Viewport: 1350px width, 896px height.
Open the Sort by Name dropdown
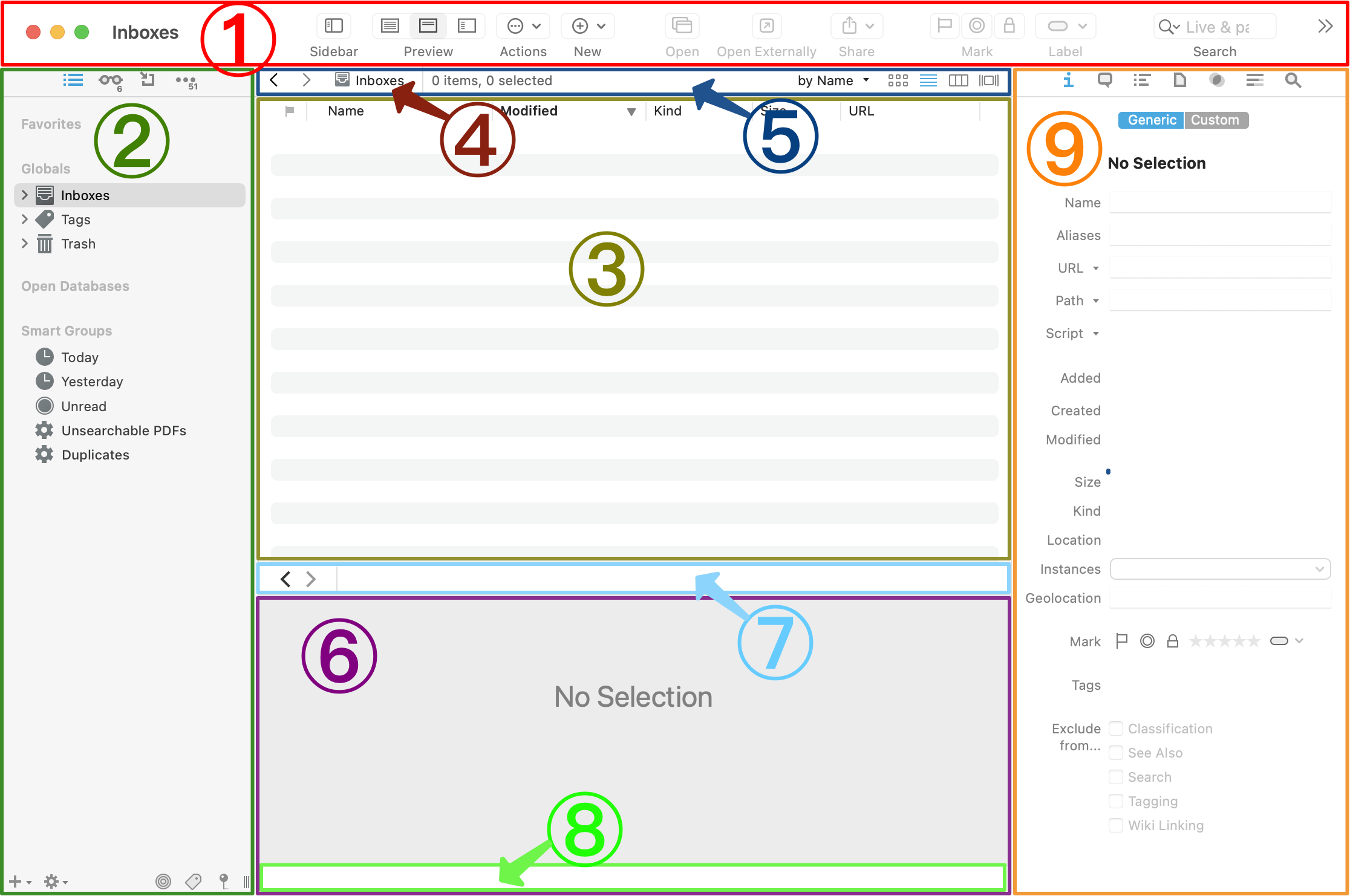pyautogui.click(x=832, y=81)
